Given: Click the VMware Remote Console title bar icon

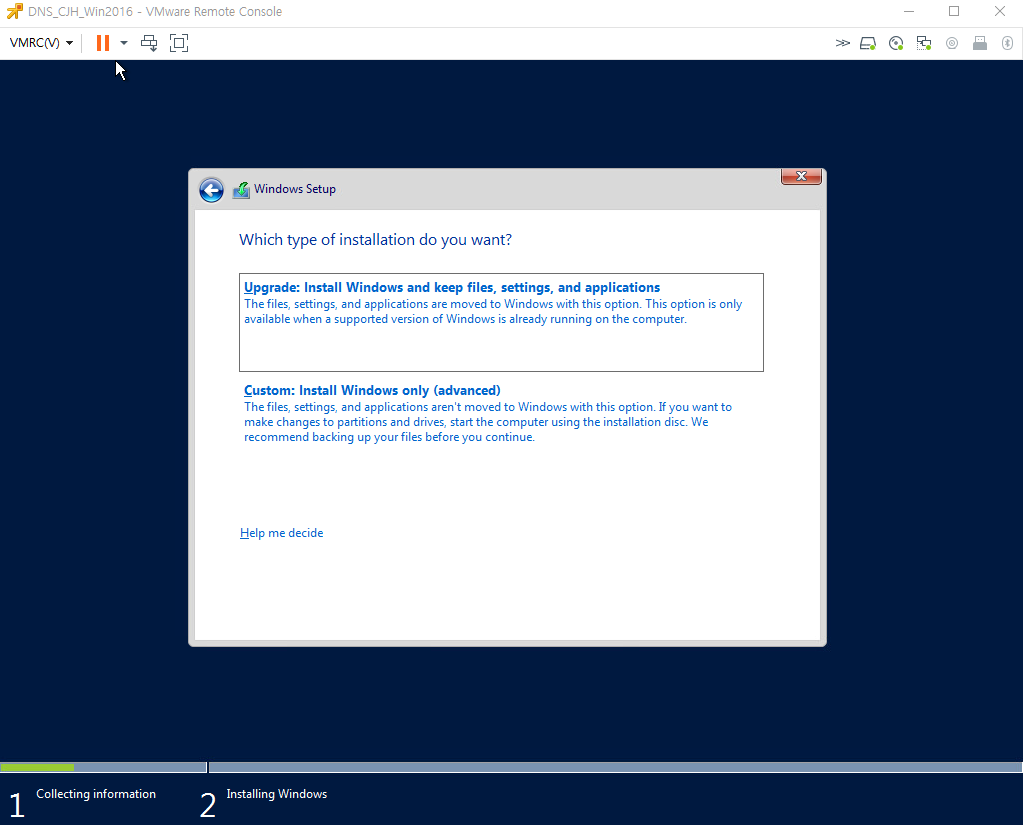Looking at the screenshot, I should (x=14, y=11).
